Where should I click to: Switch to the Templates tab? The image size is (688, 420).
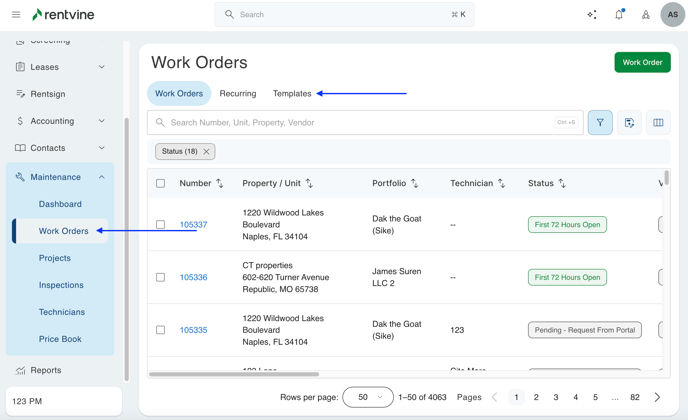pyautogui.click(x=292, y=94)
